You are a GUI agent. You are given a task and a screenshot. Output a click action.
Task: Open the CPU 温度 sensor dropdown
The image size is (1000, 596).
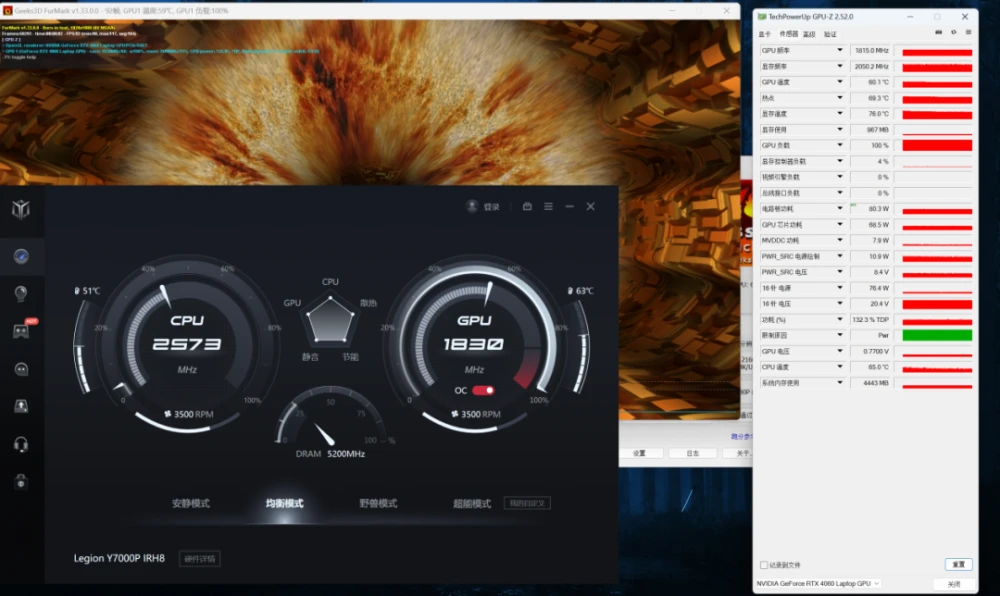(x=839, y=367)
